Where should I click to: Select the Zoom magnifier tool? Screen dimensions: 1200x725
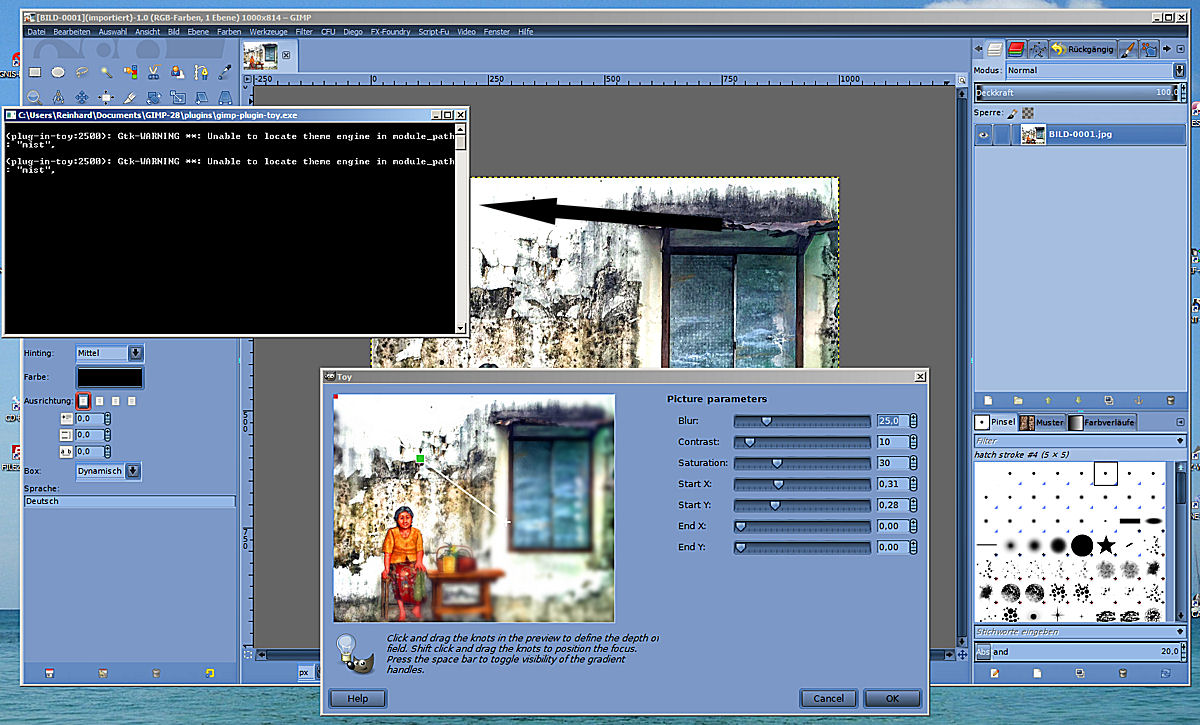tap(34, 97)
